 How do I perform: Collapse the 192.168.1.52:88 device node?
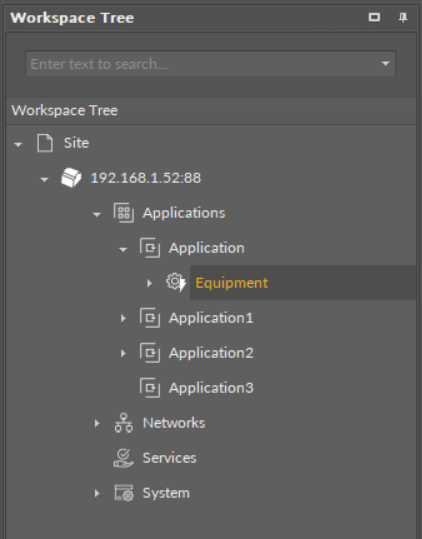pos(44,179)
